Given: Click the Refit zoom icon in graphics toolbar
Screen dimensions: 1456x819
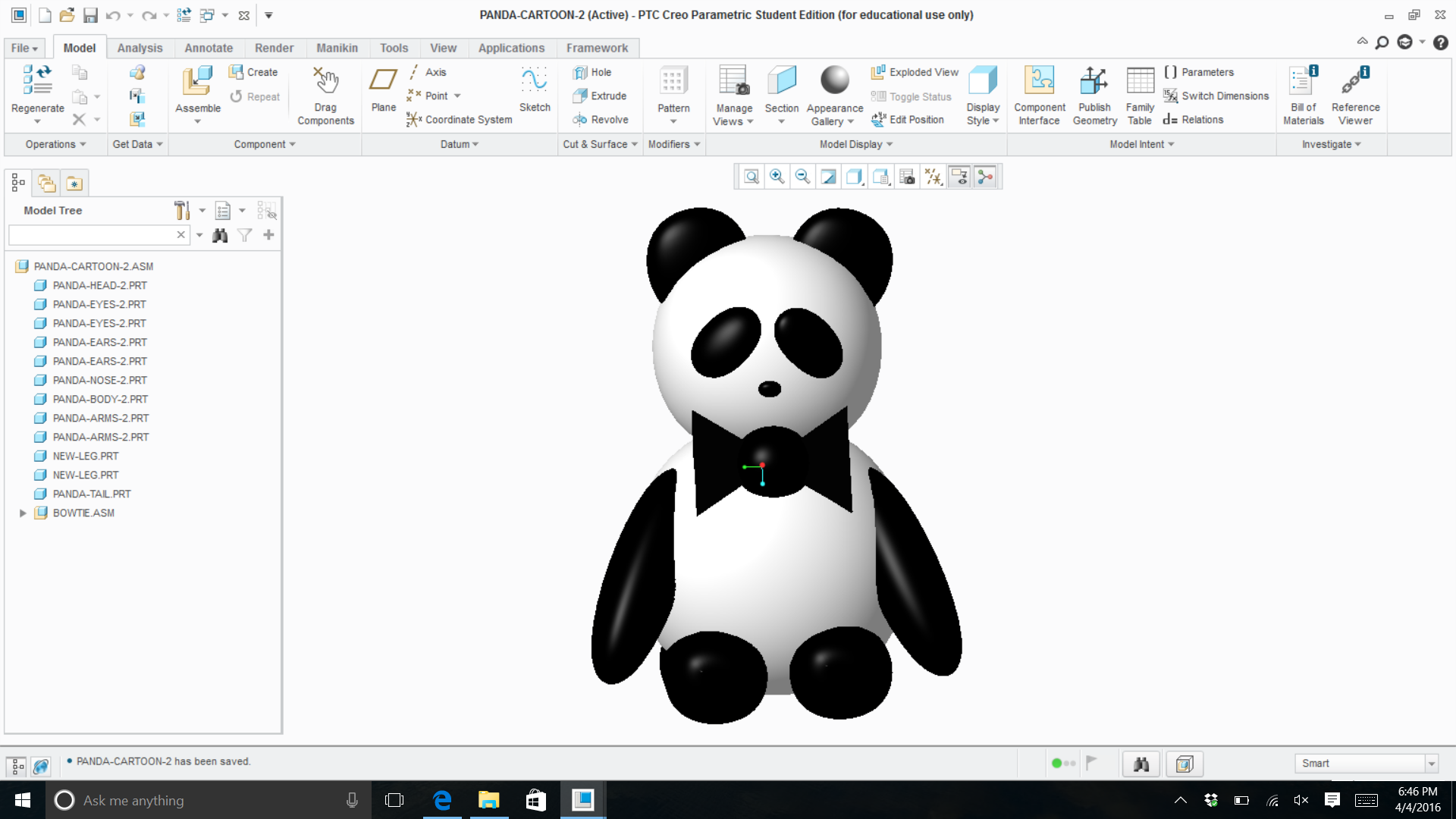Looking at the screenshot, I should [x=752, y=177].
